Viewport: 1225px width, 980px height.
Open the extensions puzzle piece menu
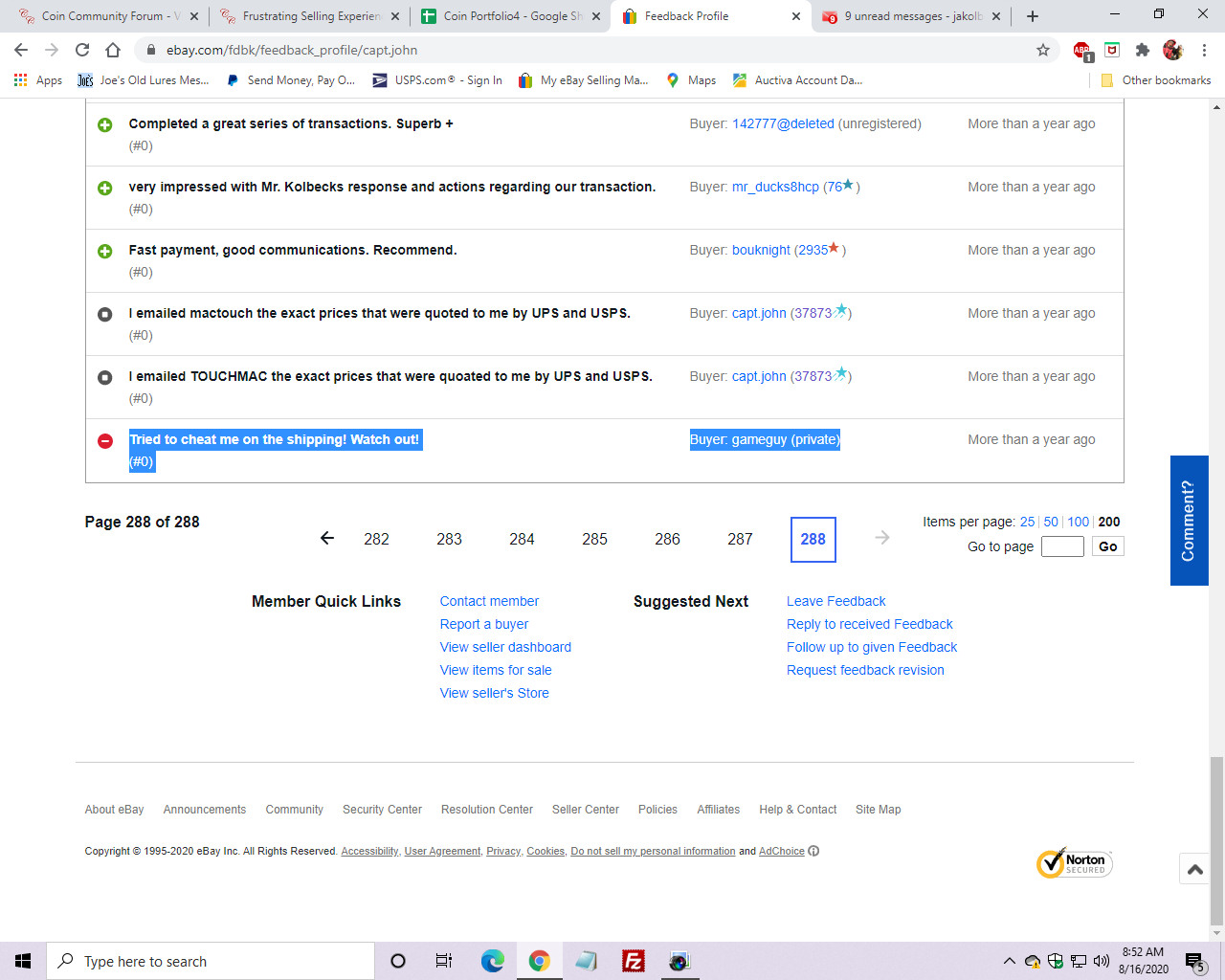pos(1142,50)
